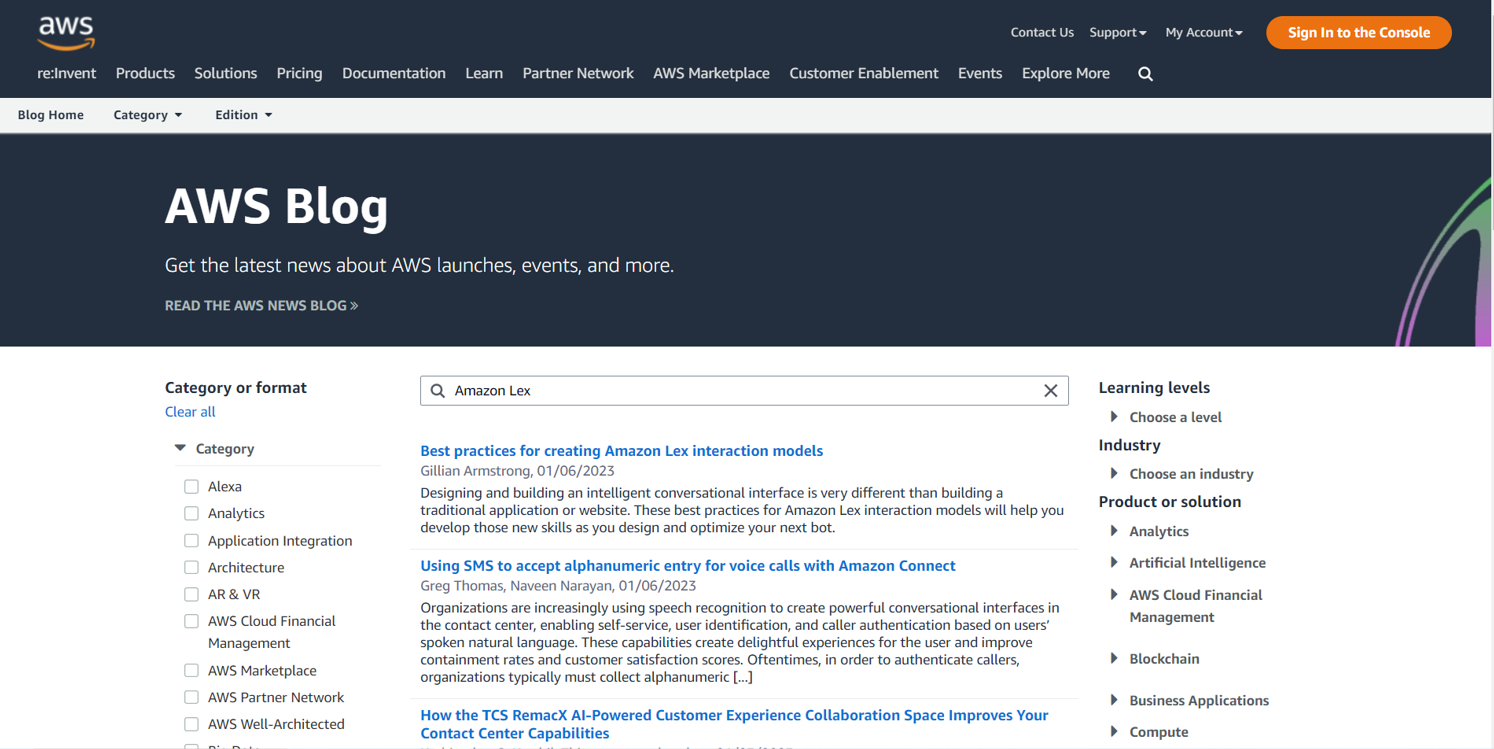Expand the Artificial Intelligence product filter
Screen dimensions: 1494x749
pyautogui.click(x=1114, y=563)
